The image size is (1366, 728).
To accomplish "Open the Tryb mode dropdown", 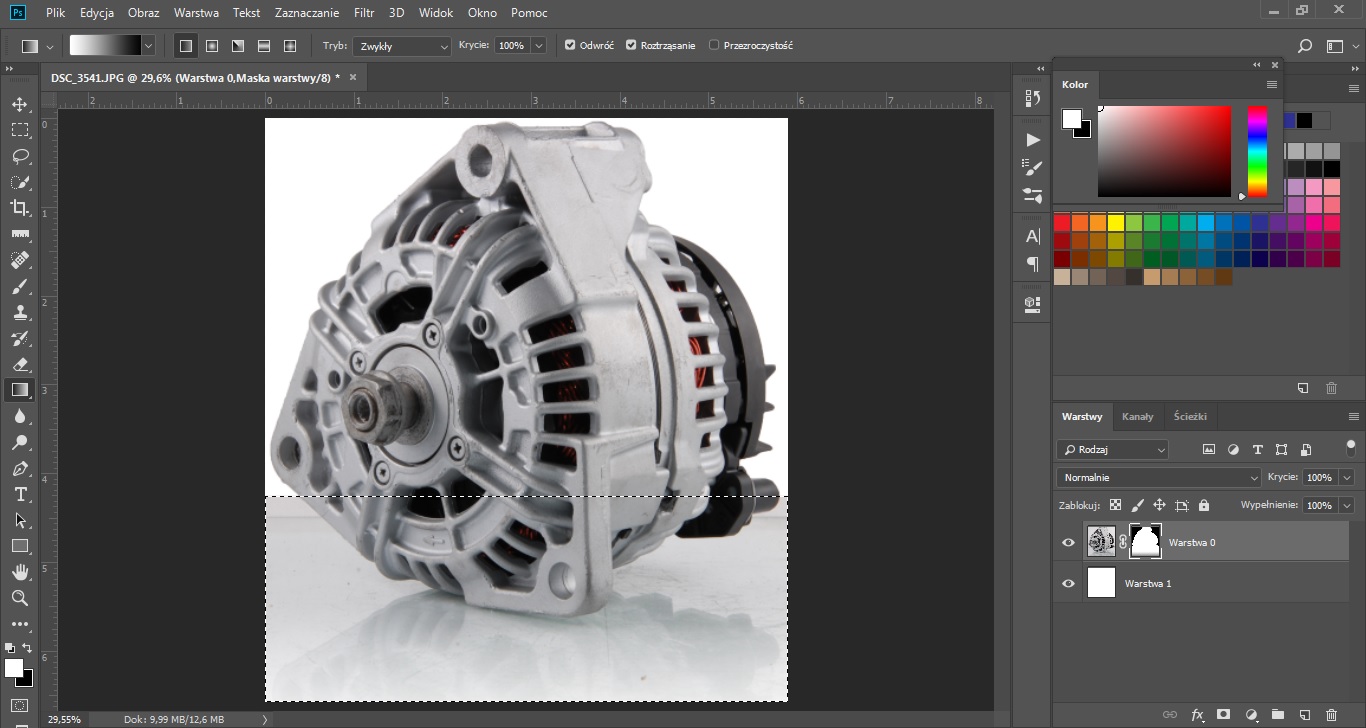I will click(402, 46).
